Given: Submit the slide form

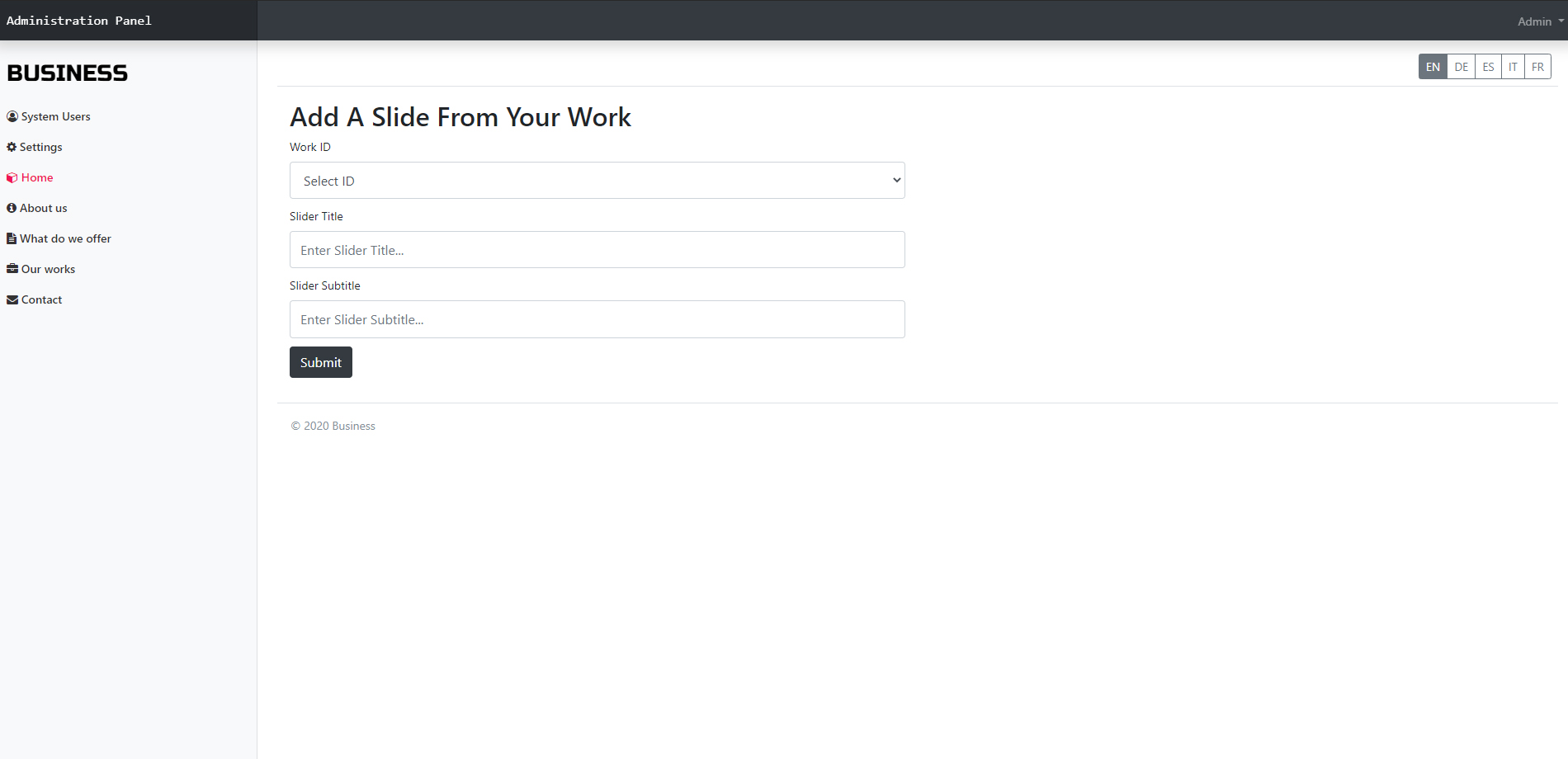Looking at the screenshot, I should 321,362.
